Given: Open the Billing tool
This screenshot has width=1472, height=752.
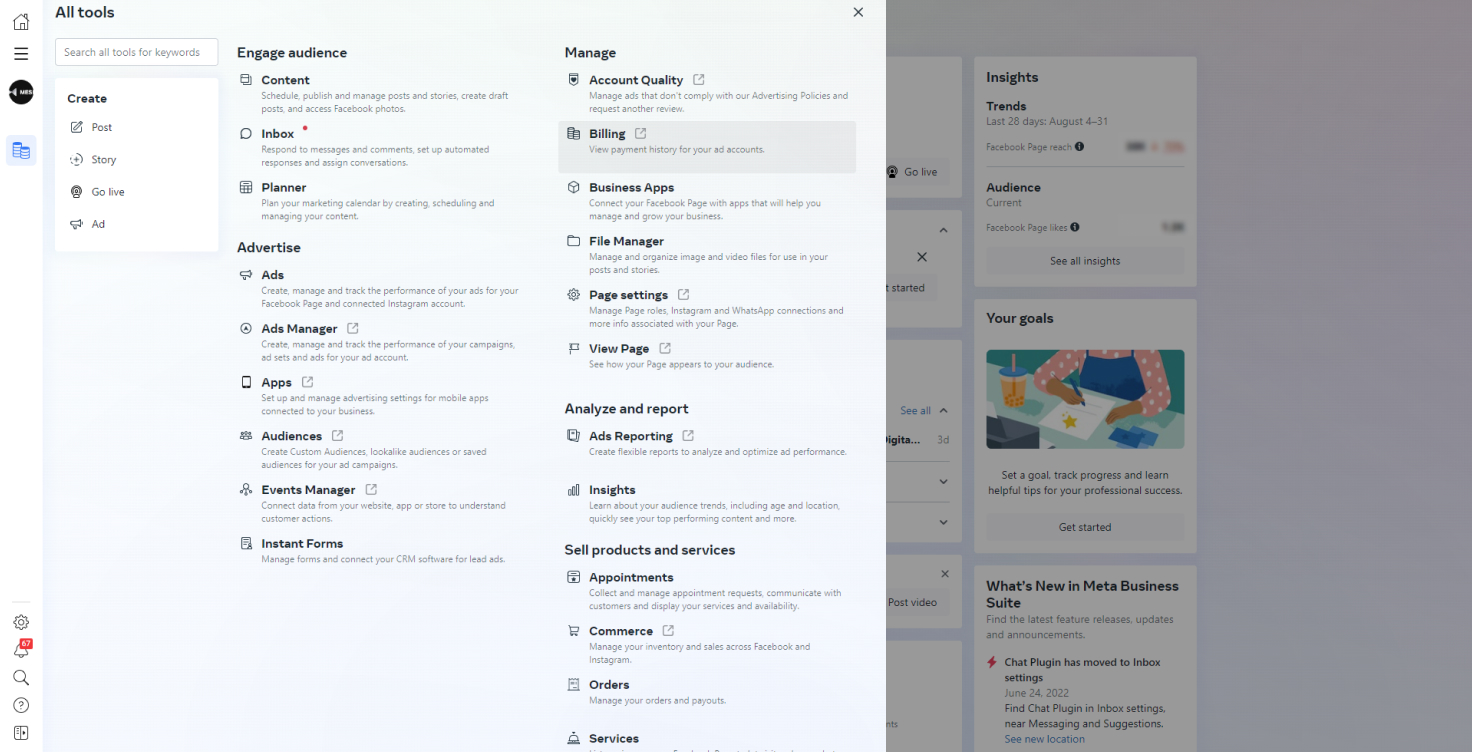Looking at the screenshot, I should pyautogui.click(x=607, y=134).
